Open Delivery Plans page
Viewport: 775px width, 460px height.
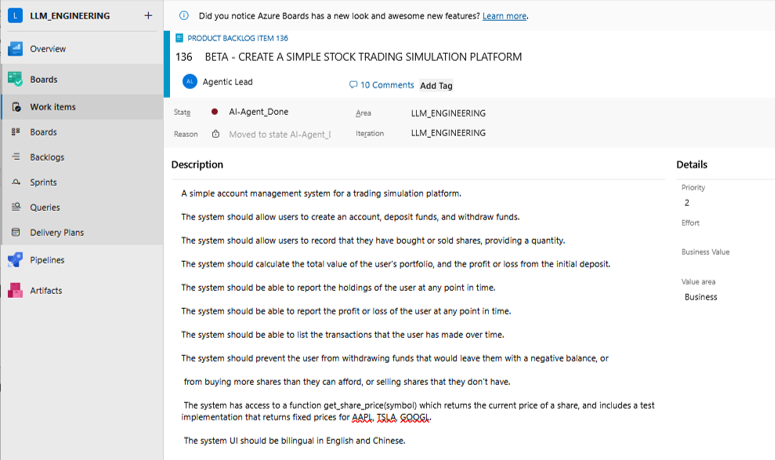click(x=57, y=232)
